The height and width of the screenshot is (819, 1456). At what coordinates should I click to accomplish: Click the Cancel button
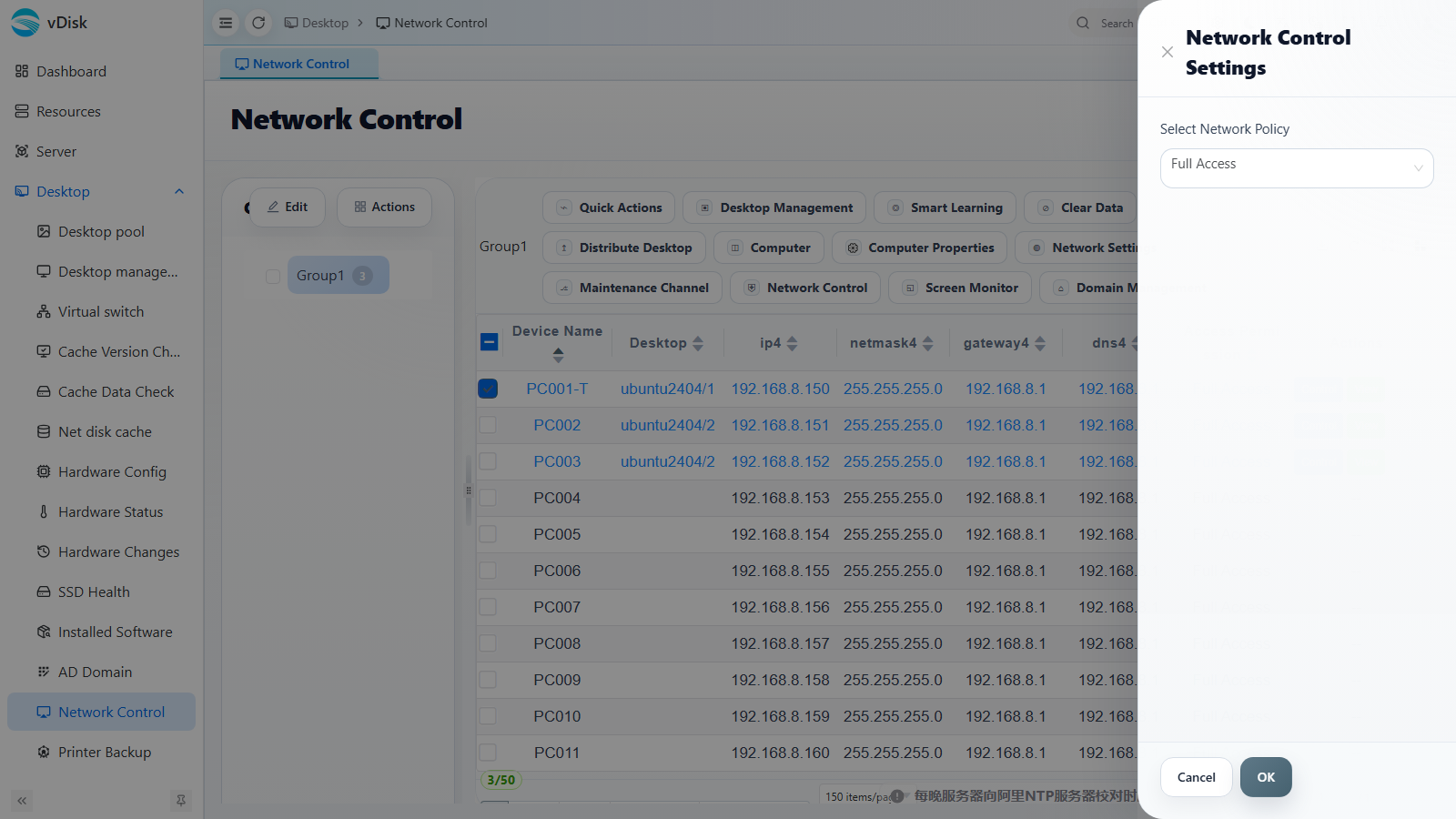(x=1197, y=777)
